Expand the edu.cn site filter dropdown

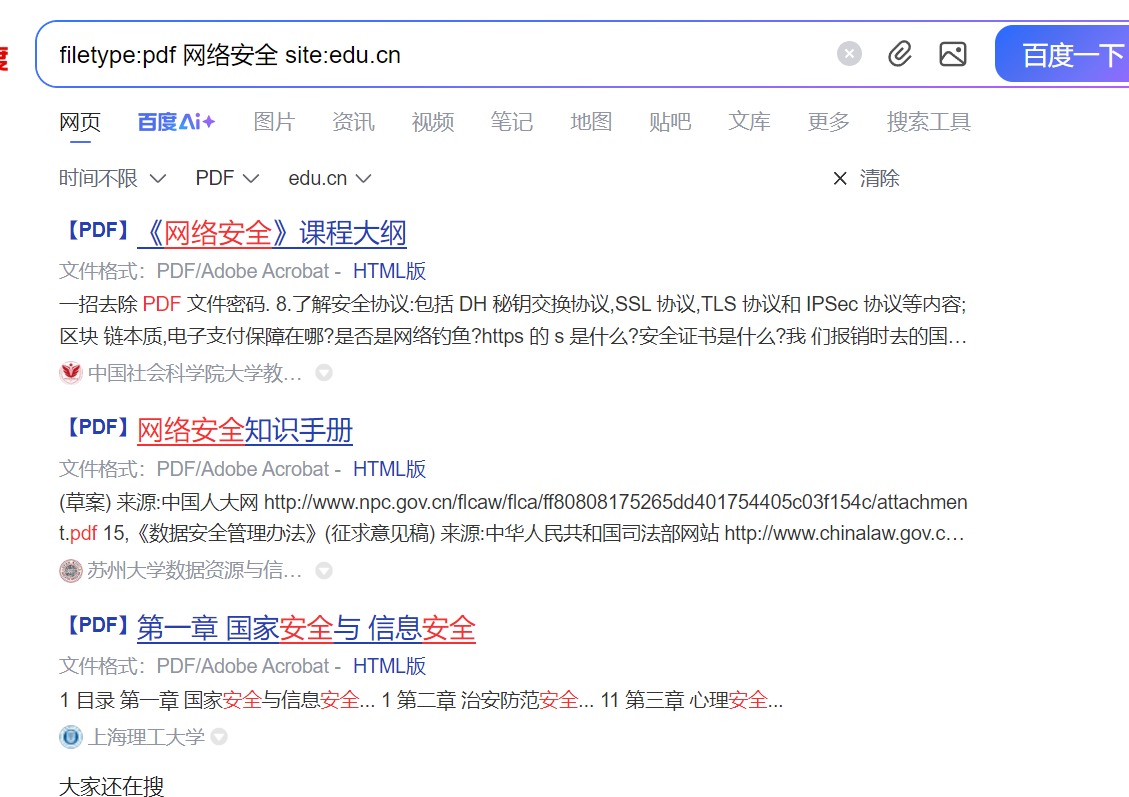(330, 178)
